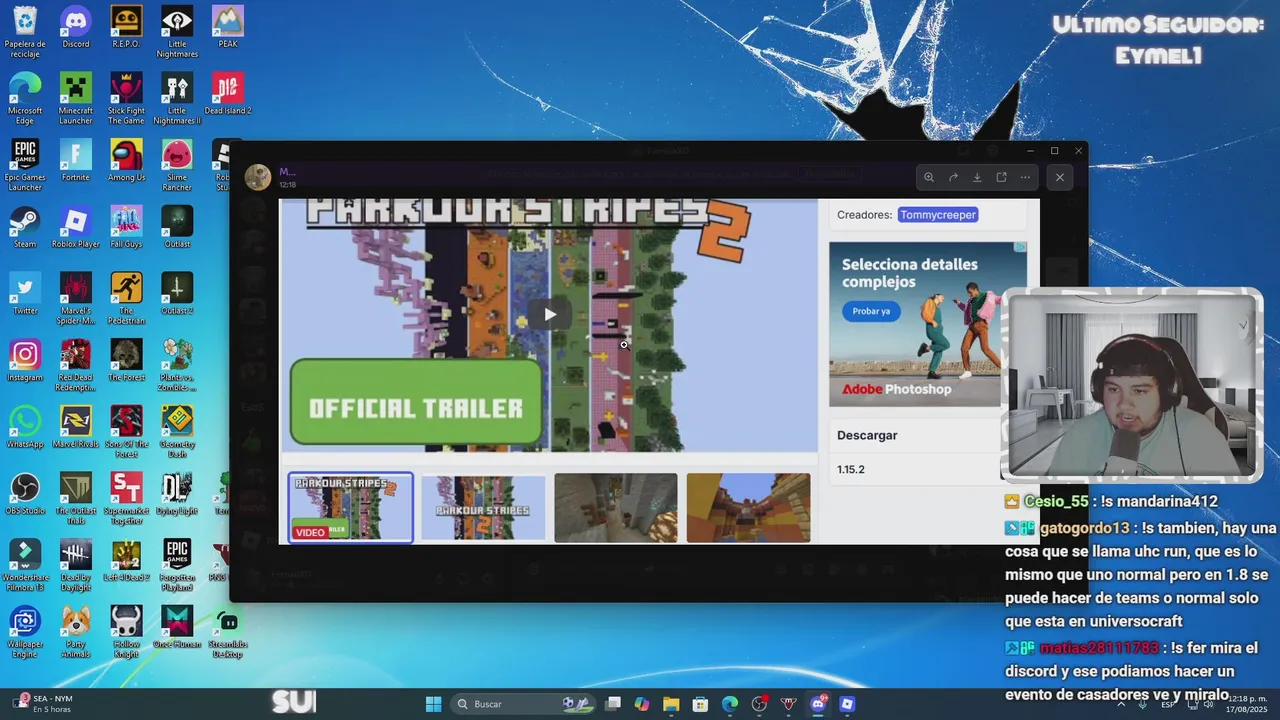This screenshot has height=720, width=1280.
Task: Select the fourth gallery thumbnail with yellow blocks
Action: (749, 508)
